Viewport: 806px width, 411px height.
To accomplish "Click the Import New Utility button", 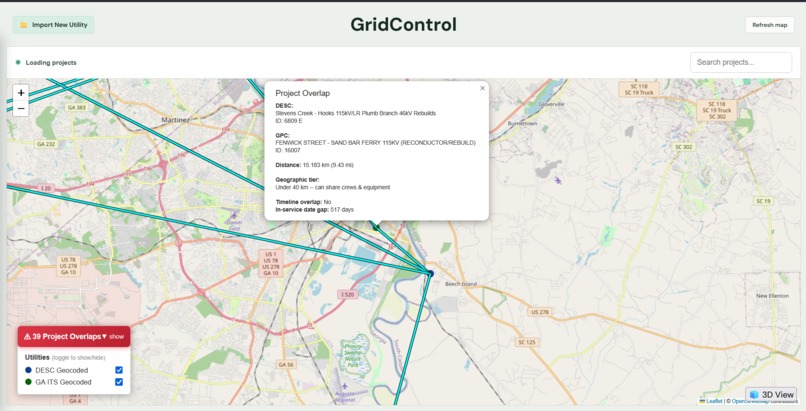I will (x=53, y=25).
